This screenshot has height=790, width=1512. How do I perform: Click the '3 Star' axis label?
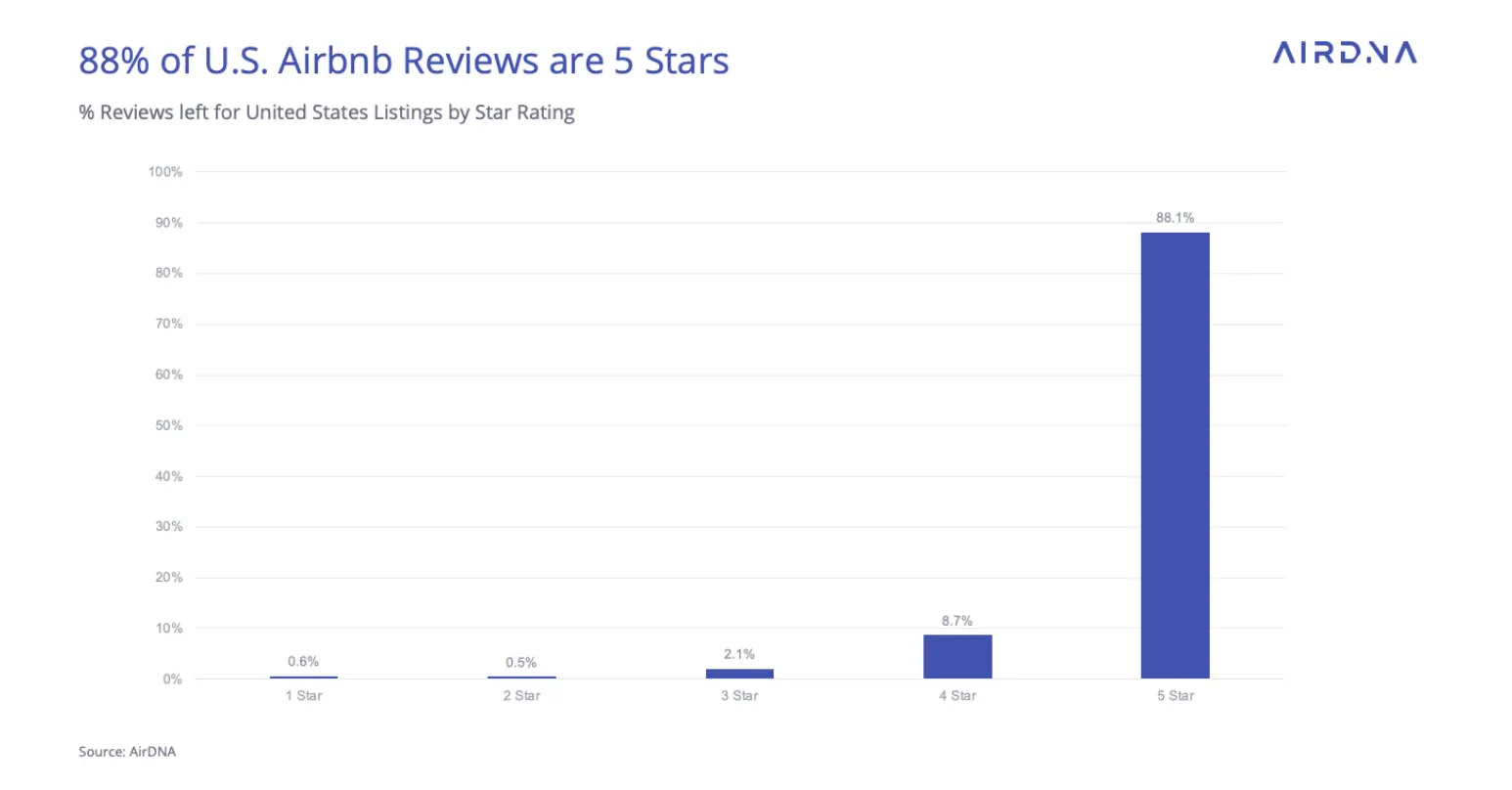tap(739, 696)
